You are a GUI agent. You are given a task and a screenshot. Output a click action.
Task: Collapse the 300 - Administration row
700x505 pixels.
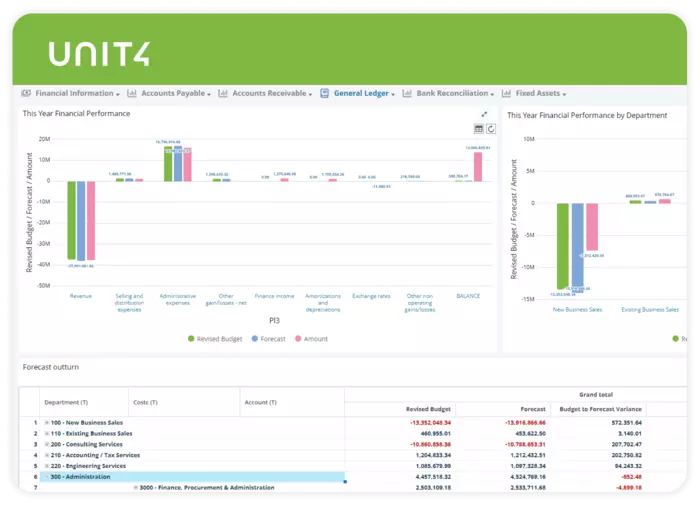point(47,477)
